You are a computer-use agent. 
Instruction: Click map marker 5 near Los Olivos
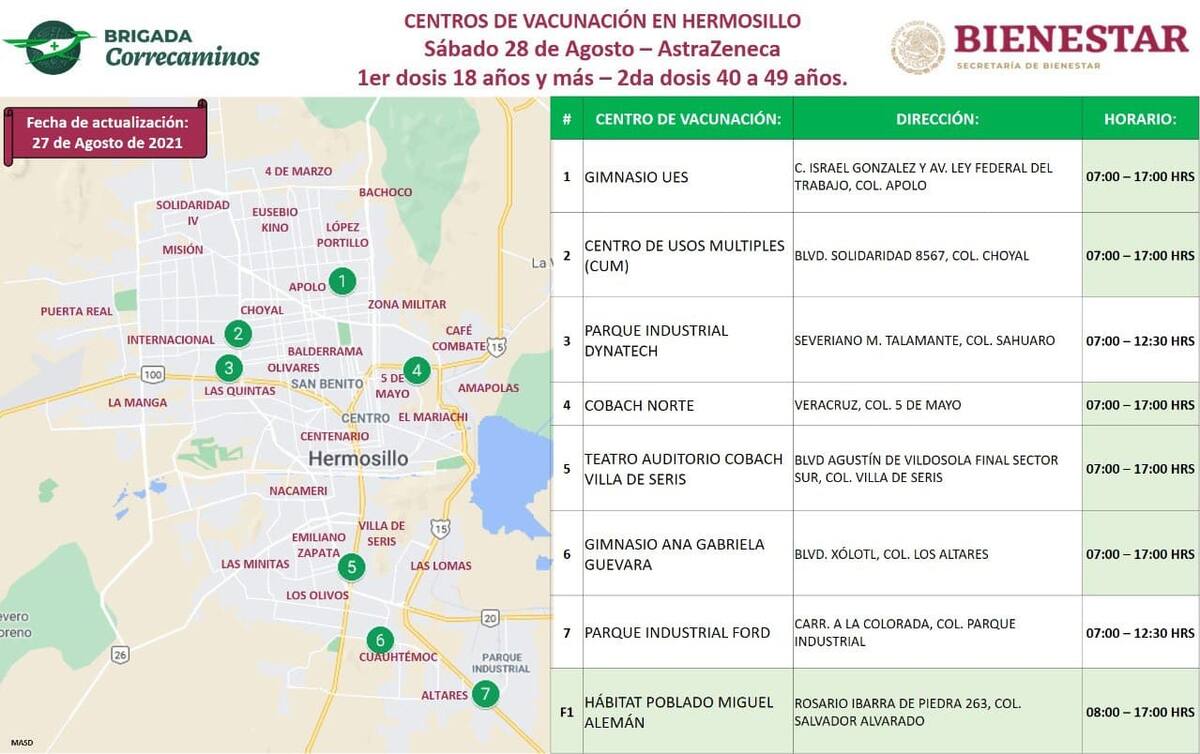click(x=351, y=567)
